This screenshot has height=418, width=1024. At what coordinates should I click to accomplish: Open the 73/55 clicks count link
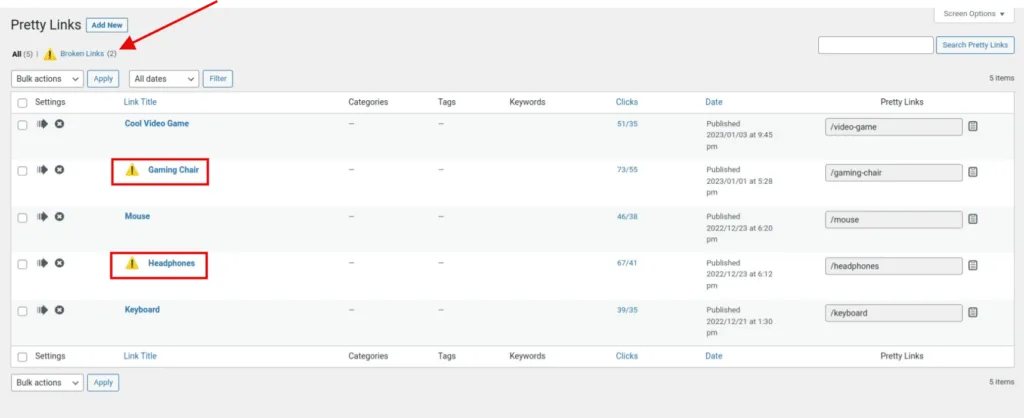[x=627, y=170]
